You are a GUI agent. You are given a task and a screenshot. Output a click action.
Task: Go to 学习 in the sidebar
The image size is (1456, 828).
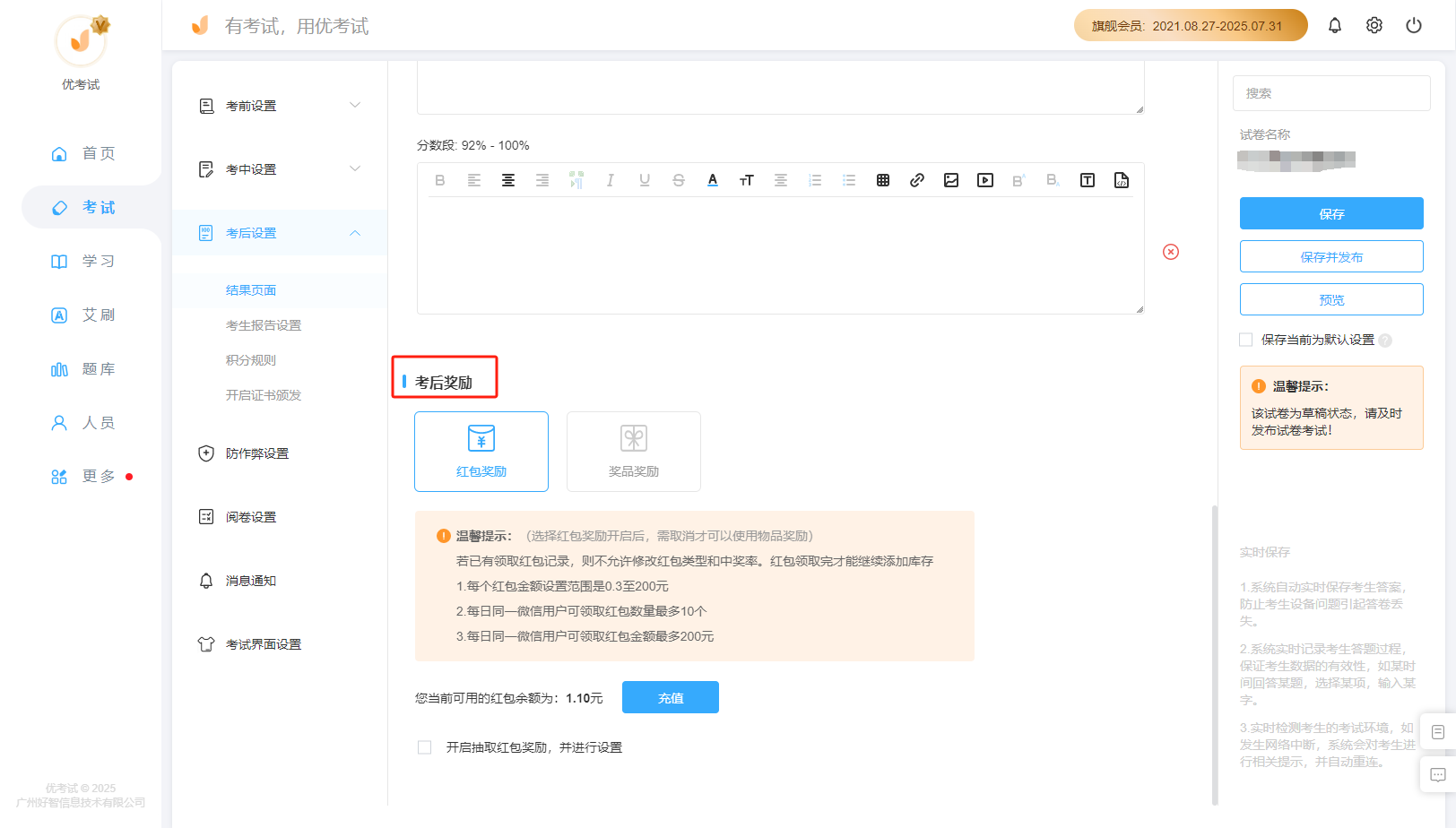pyautogui.click(x=82, y=261)
